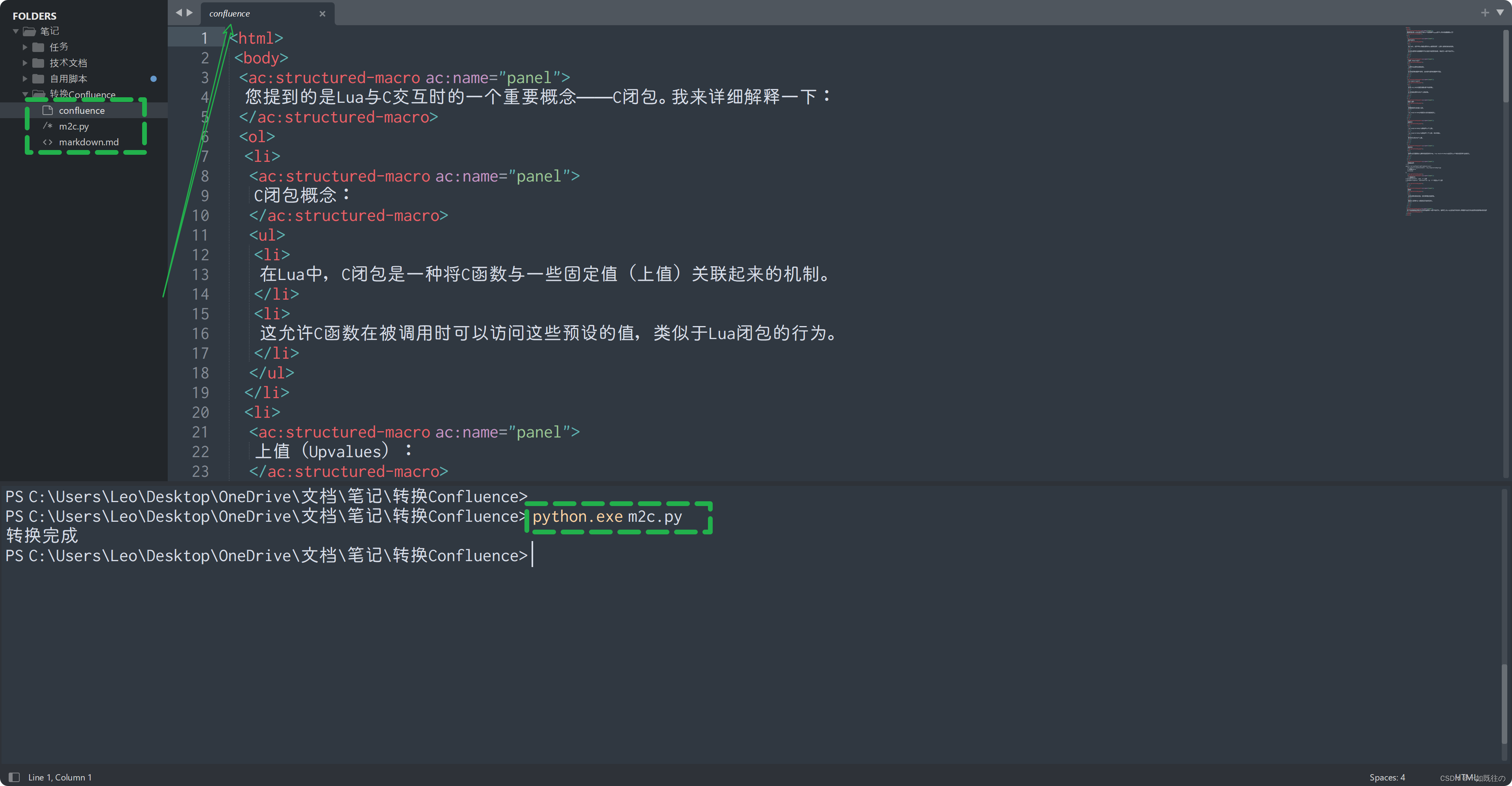
Task: Click the minimap on the right
Action: [x=1447, y=121]
